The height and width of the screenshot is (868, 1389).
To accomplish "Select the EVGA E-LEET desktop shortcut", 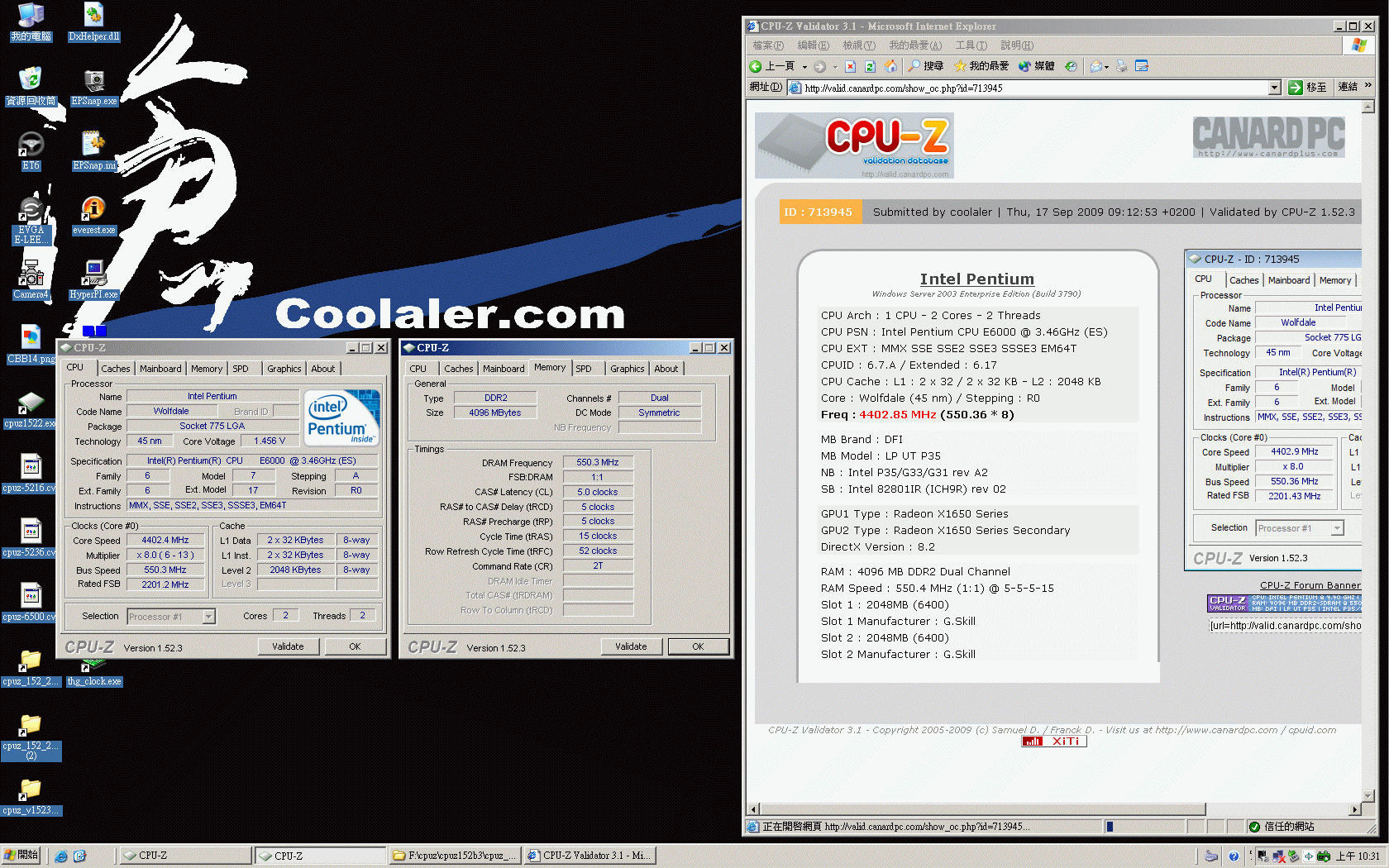I will (x=31, y=220).
